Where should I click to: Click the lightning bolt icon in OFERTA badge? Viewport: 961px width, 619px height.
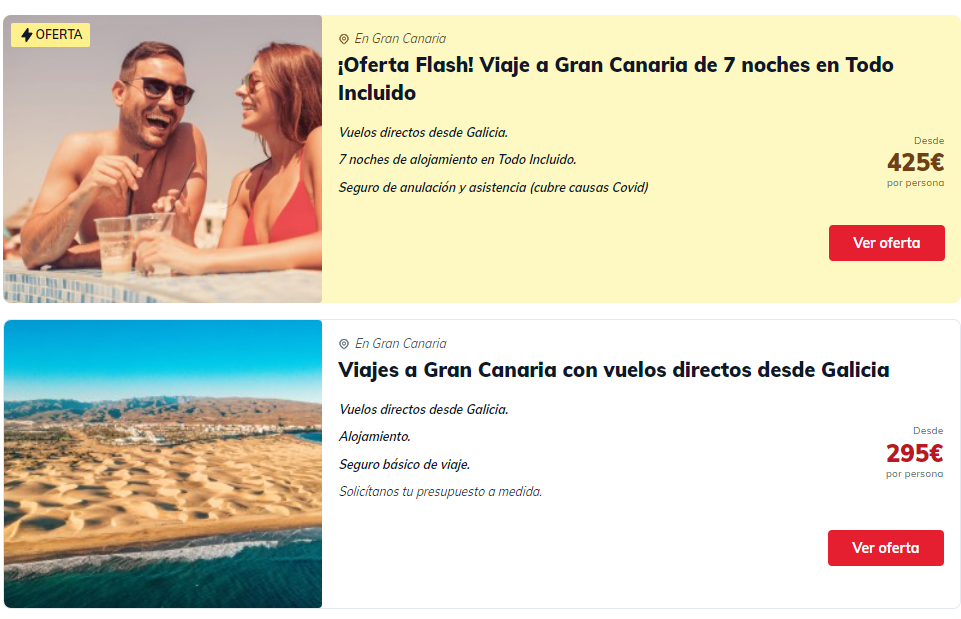(26, 35)
